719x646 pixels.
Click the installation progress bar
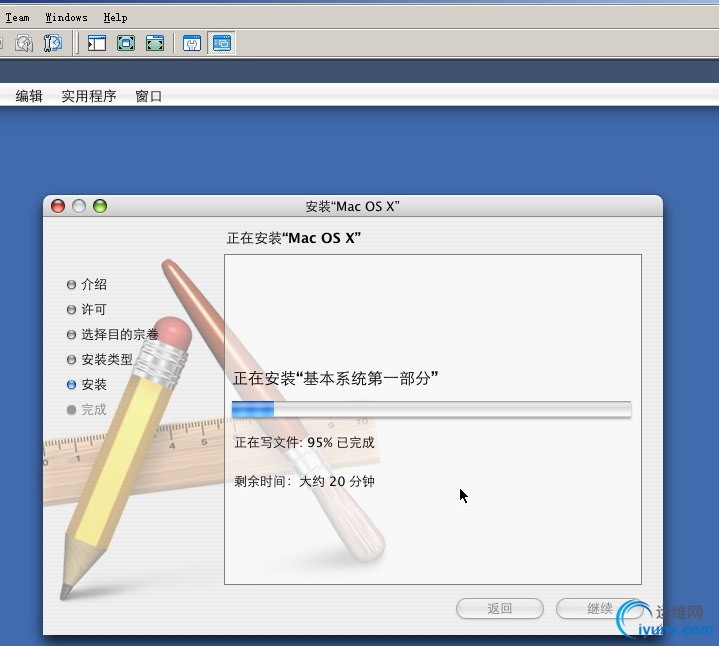tap(431, 409)
